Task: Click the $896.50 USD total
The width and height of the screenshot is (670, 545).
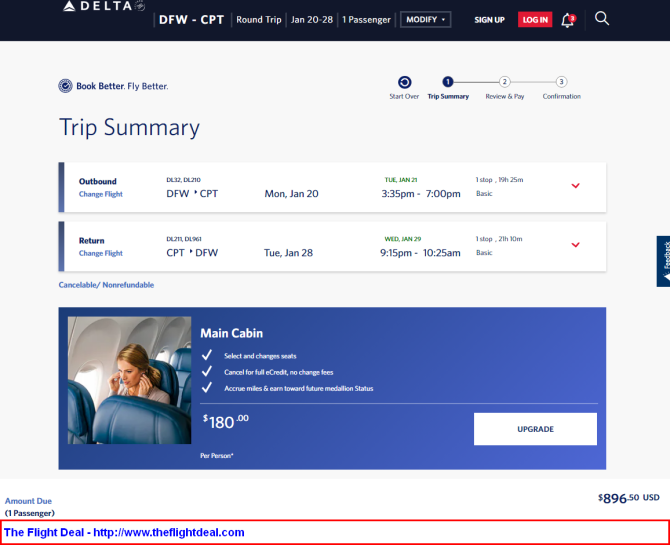Action: click(x=629, y=498)
